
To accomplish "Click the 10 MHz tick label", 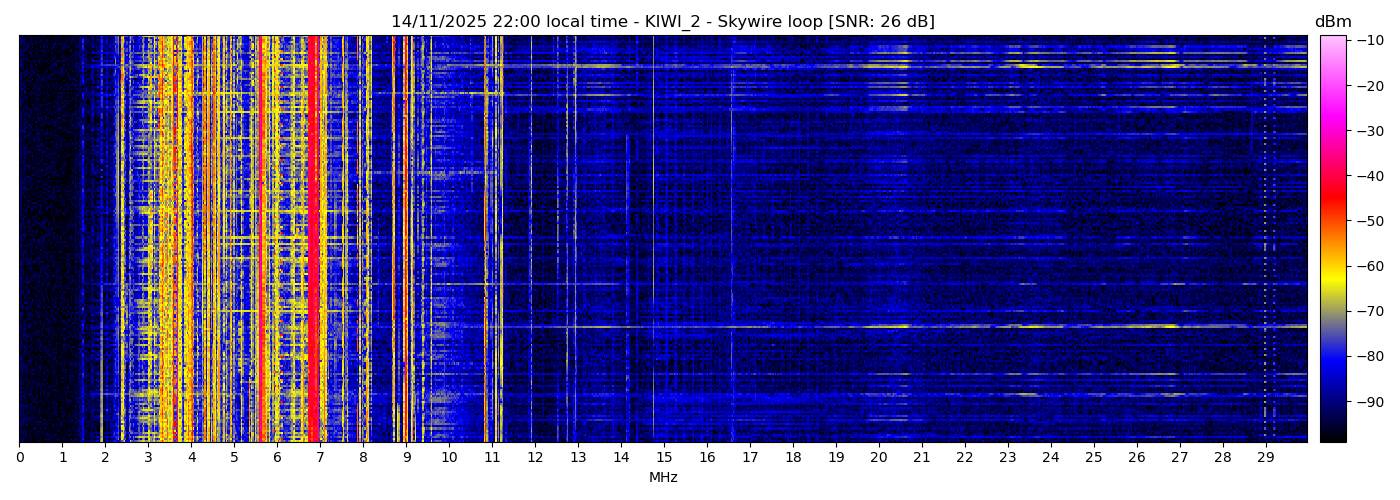I will point(449,458).
